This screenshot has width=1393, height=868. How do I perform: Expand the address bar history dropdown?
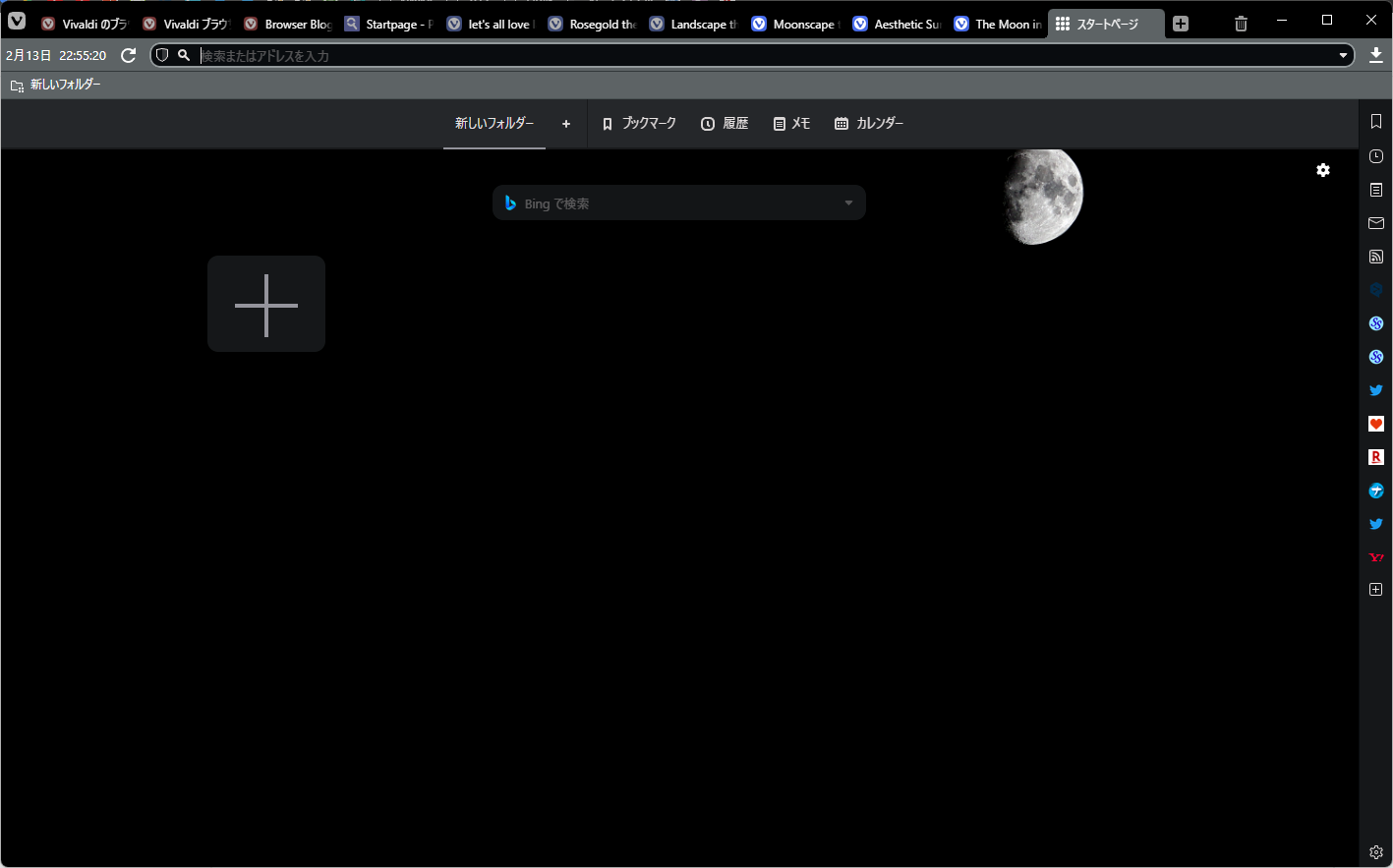[x=1343, y=56]
